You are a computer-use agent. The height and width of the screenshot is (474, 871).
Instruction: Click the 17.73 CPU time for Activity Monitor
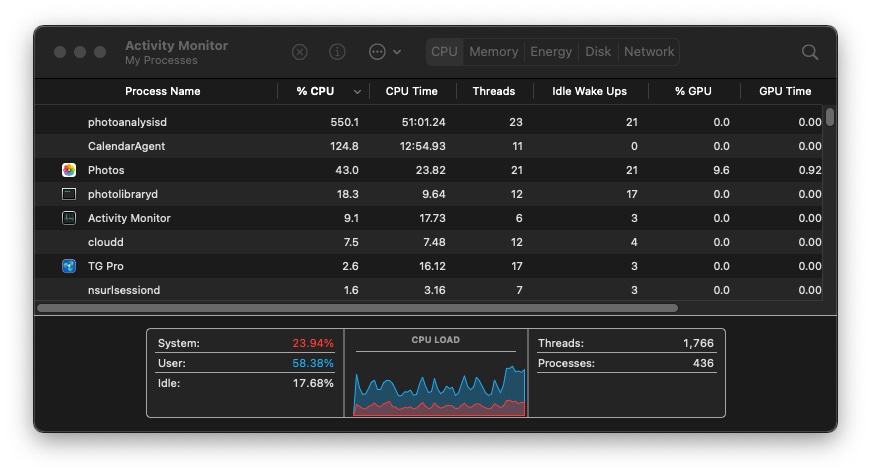pos(432,218)
